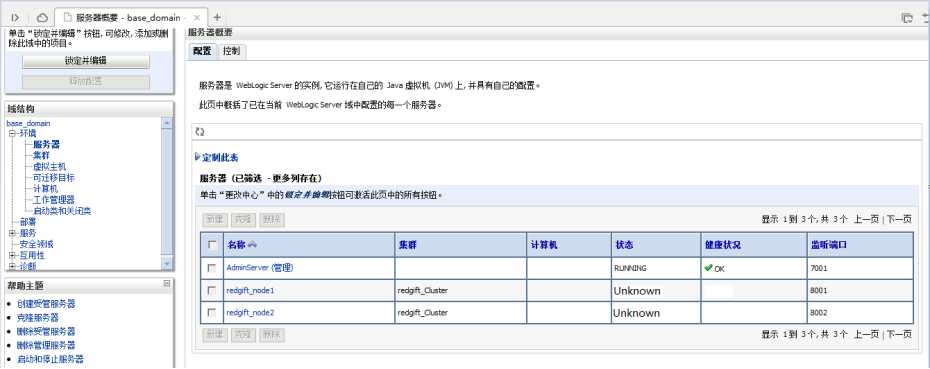Image resolution: width=930 pixels, height=369 pixels.
Task: Check the AdminServer row checkbox
Action: (212, 268)
